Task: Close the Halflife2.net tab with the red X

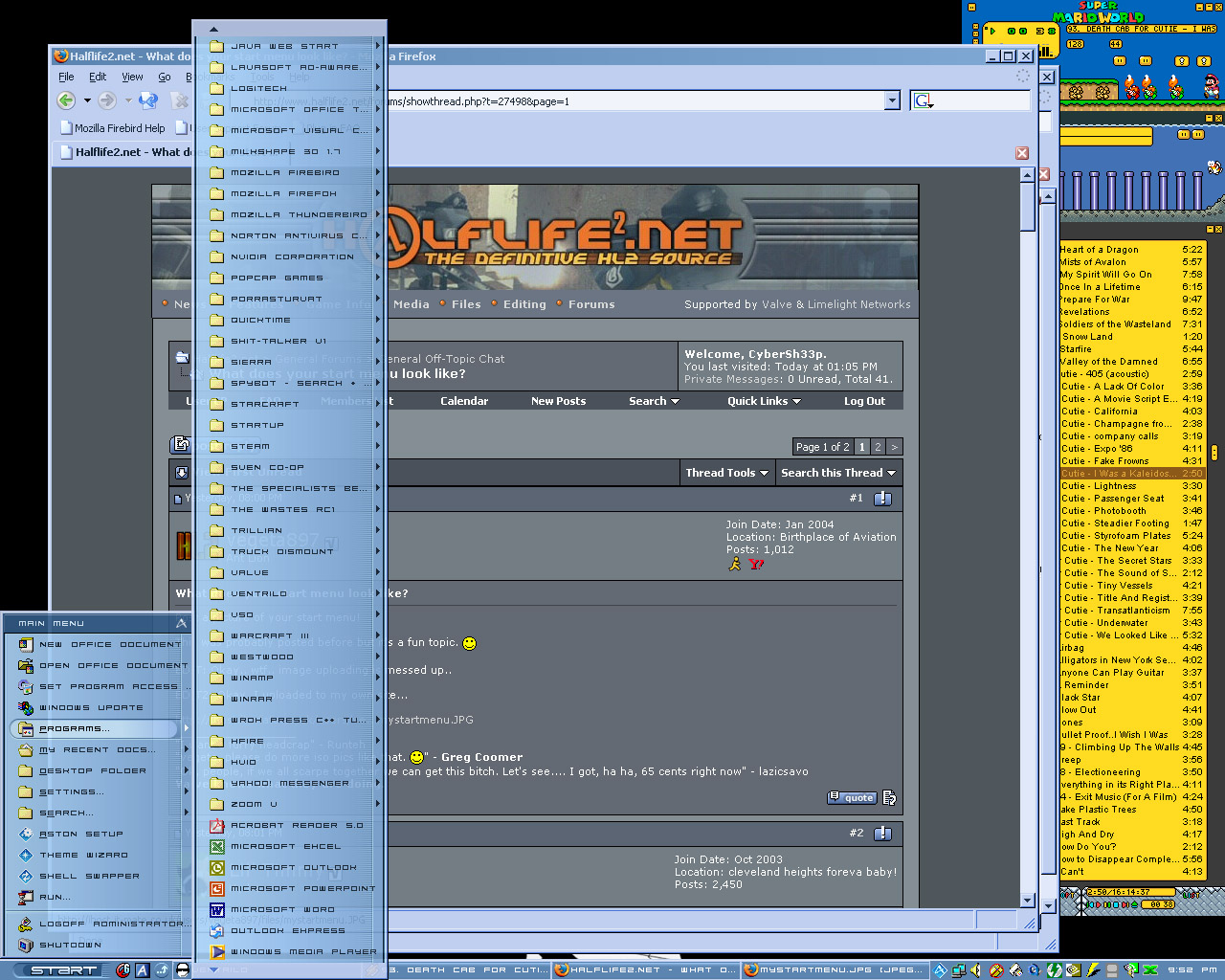Action: pos(1022,153)
